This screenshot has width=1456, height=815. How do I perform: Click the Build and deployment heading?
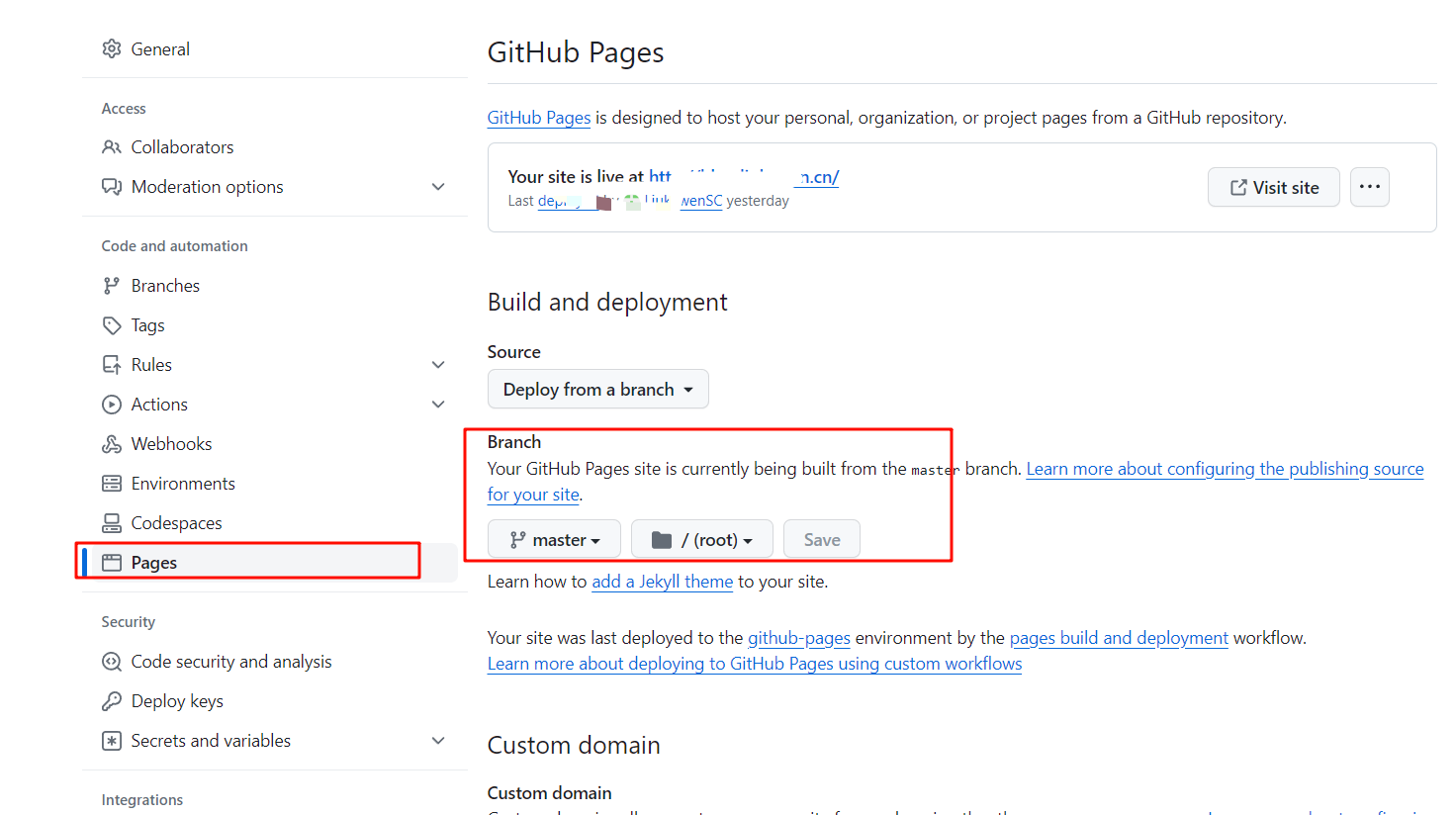[x=607, y=303]
